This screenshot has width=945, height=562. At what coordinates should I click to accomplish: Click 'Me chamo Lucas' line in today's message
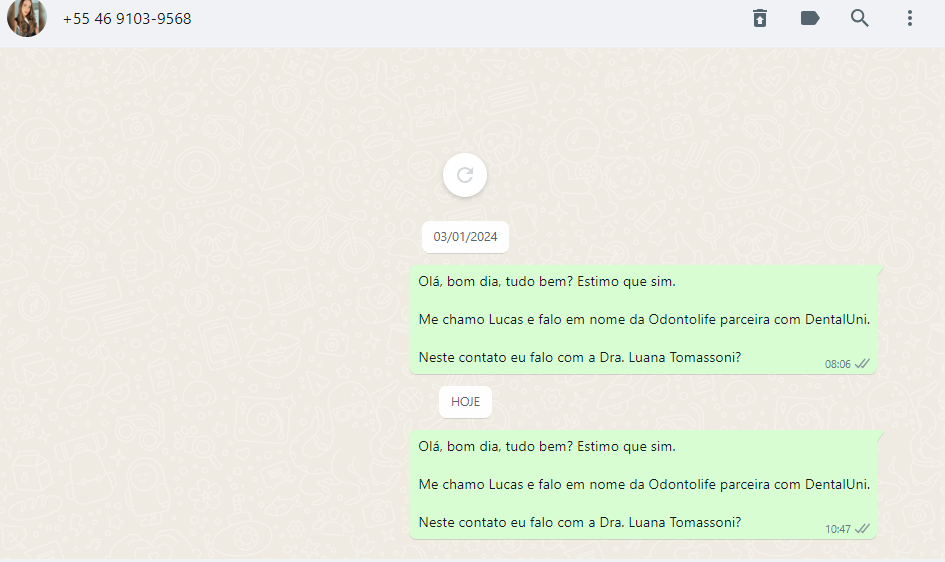pos(644,484)
